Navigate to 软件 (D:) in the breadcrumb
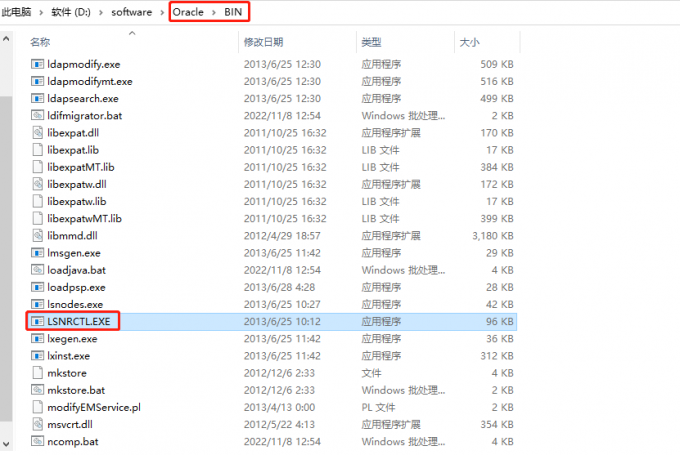The image size is (680, 455). pyautogui.click(x=71, y=12)
